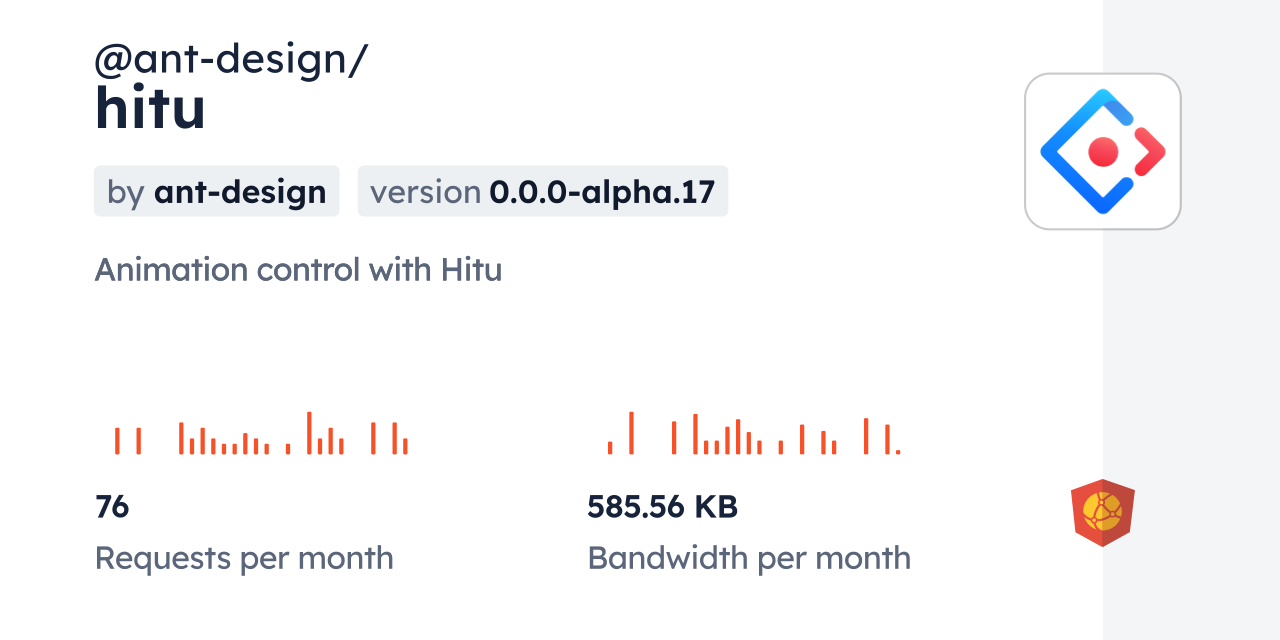Viewport: 1280px width, 640px height.
Task: Click the Ant Design logo icon
Action: point(1102,151)
